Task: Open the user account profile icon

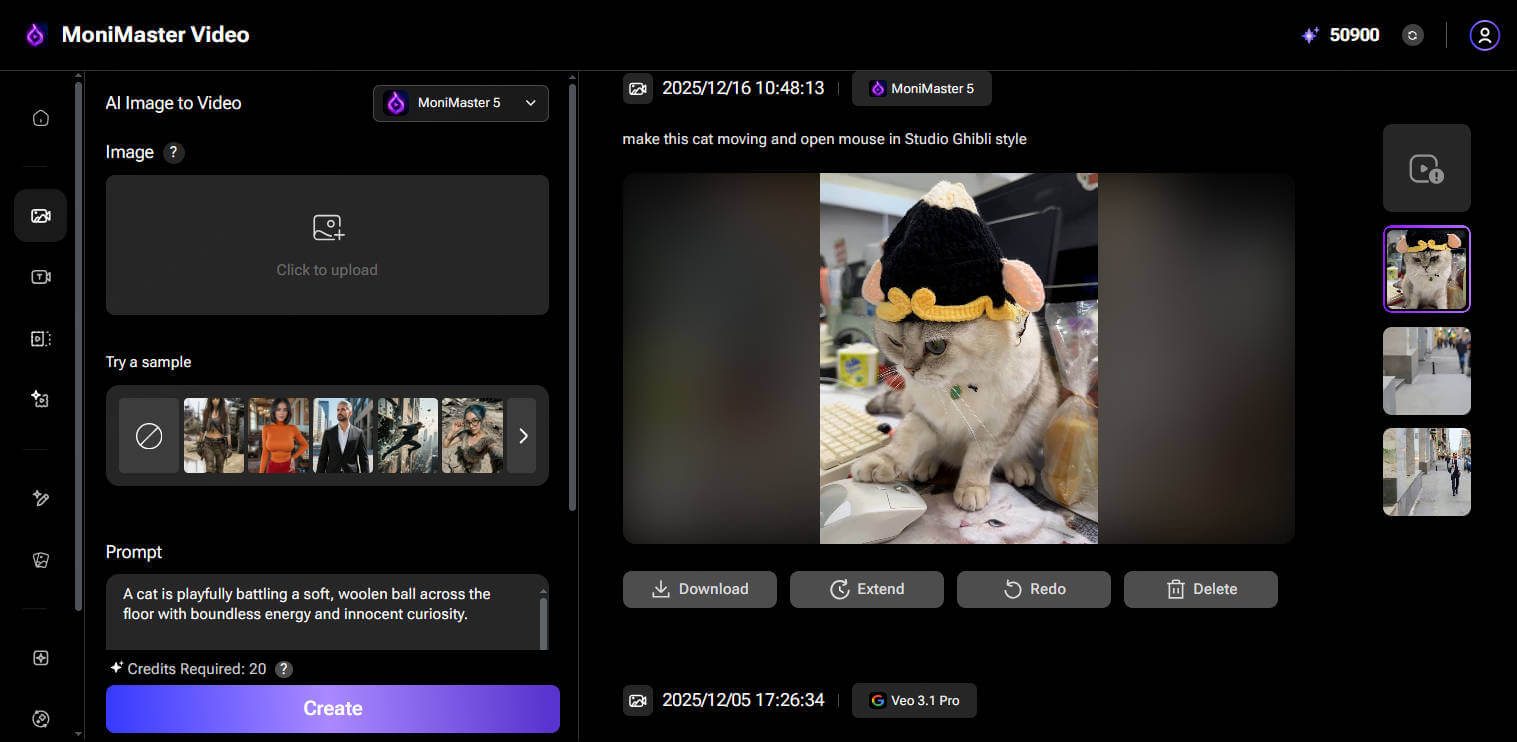Action: coord(1484,35)
